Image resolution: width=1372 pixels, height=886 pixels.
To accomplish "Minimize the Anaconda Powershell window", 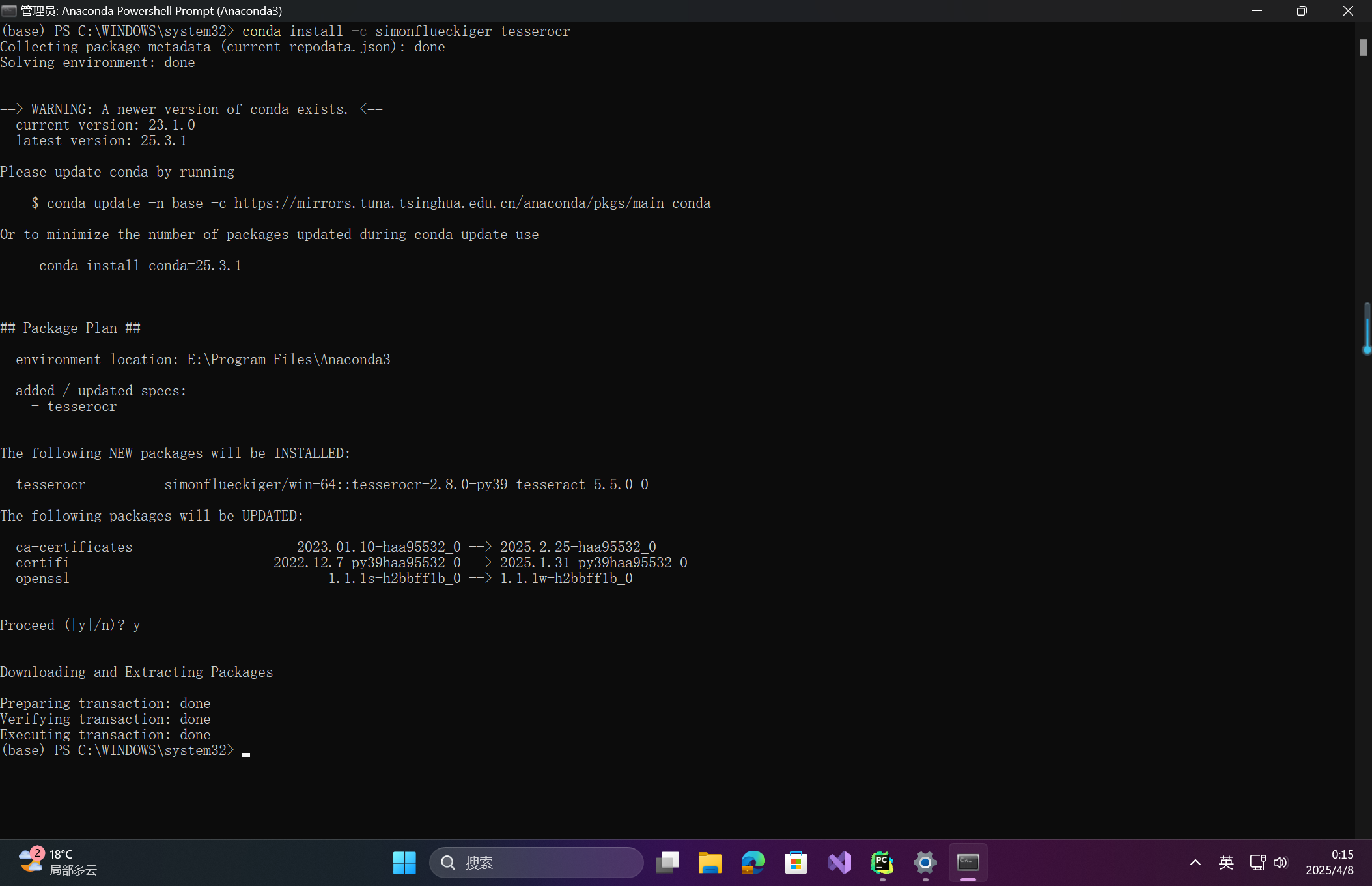I will pyautogui.click(x=1257, y=10).
